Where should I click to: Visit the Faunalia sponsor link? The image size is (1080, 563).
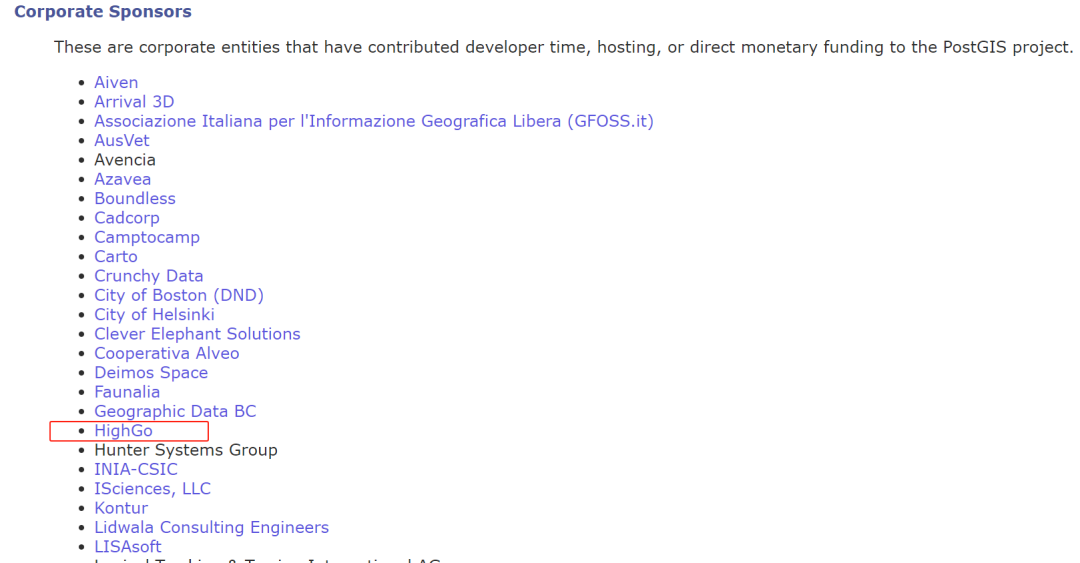coord(127,392)
